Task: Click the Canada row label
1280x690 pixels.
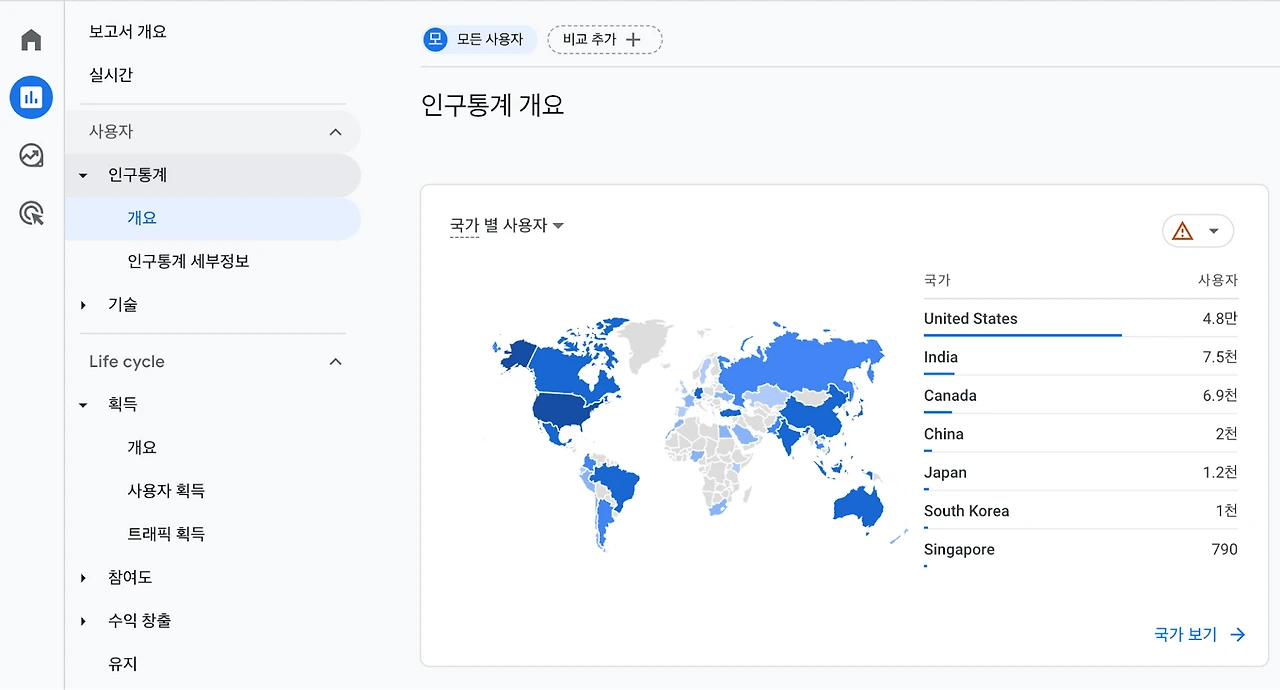Action: point(950,396)
